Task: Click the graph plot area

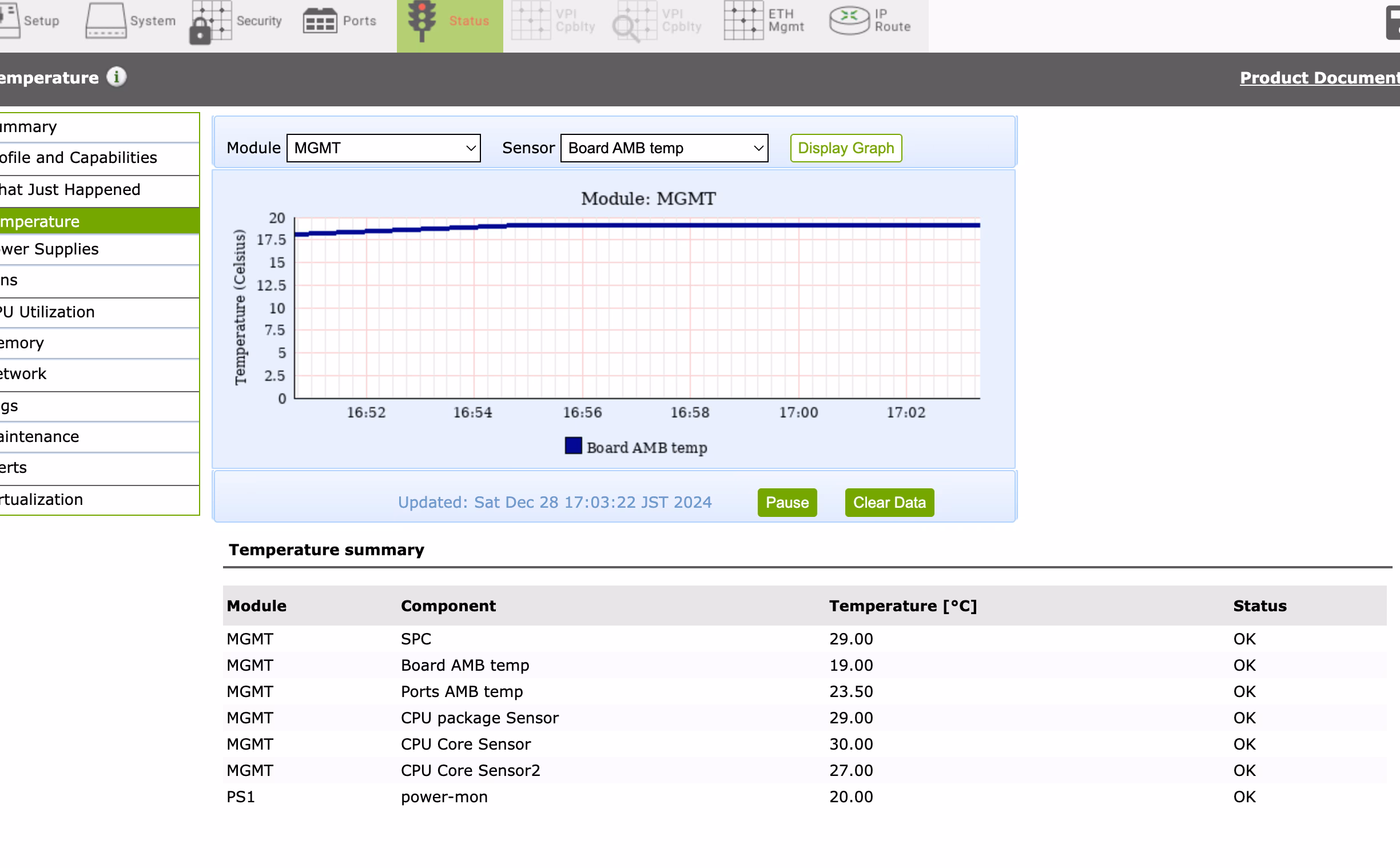Action: coord(637,308)
